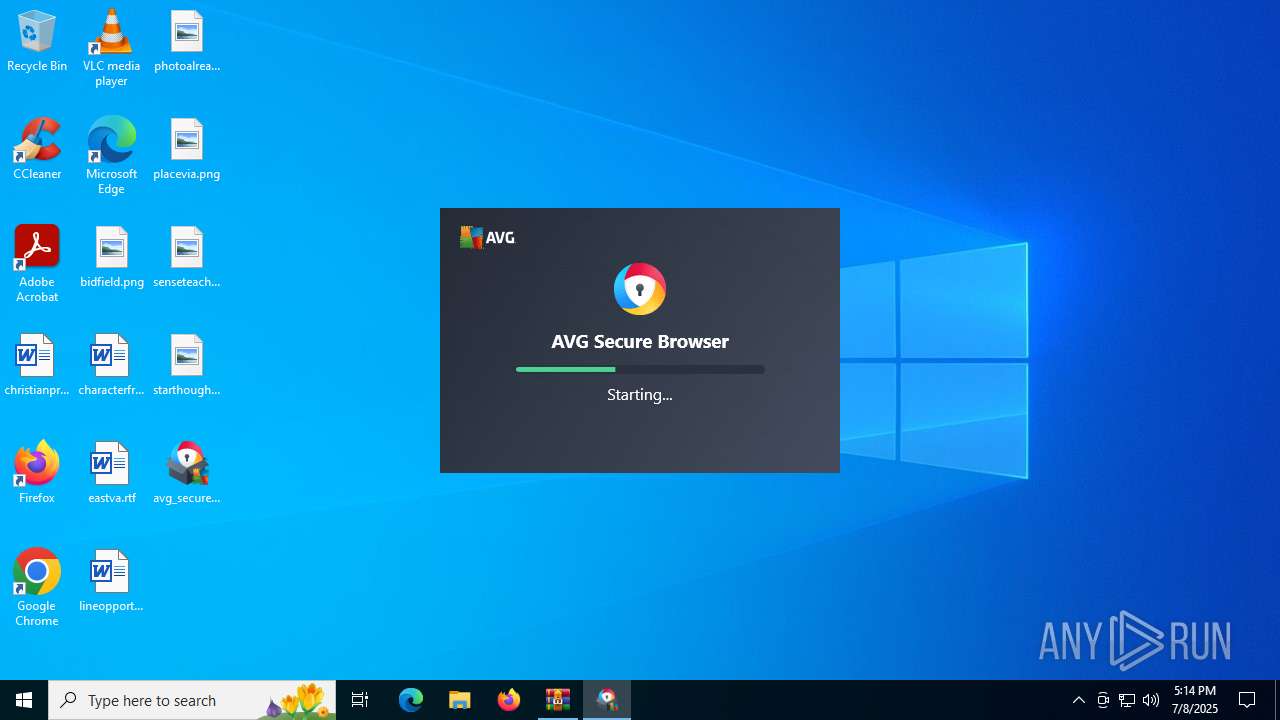Open the Recycle Bin desktop icon
Viewport: 1280px width, 720px height.
tap(37, 42)
